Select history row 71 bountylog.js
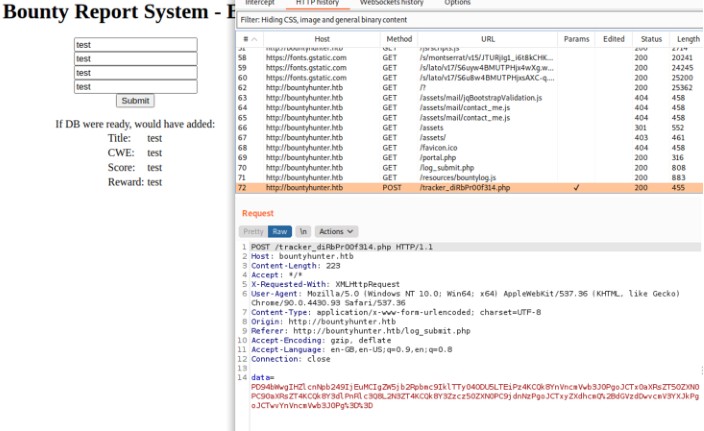This screenshot has height=431, width=704. (469, 178)
